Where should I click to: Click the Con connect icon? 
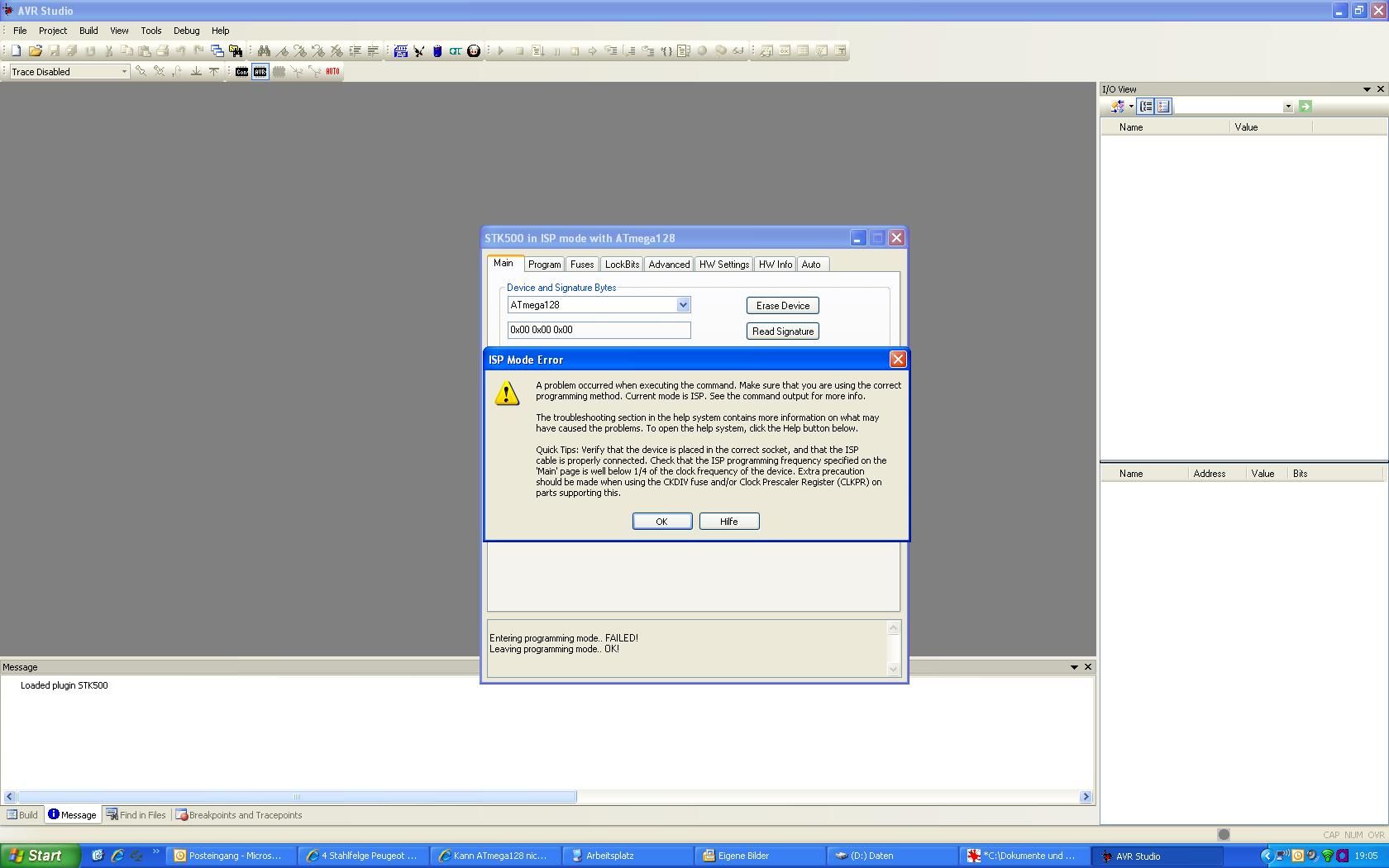241,72
